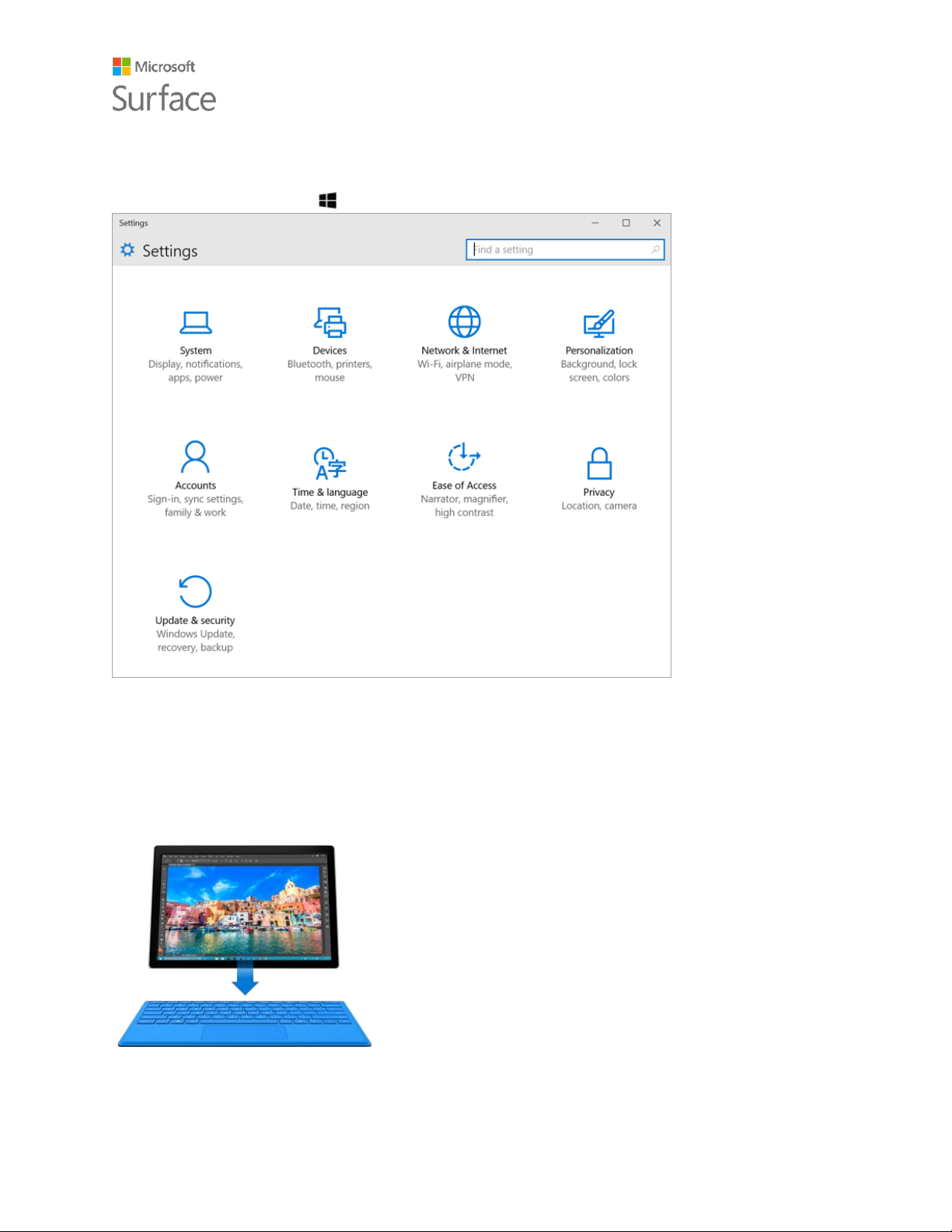Viewport: 952px width, 1232px height.
Task: Focus the Find a setting search box
Action: coord(565,250)
